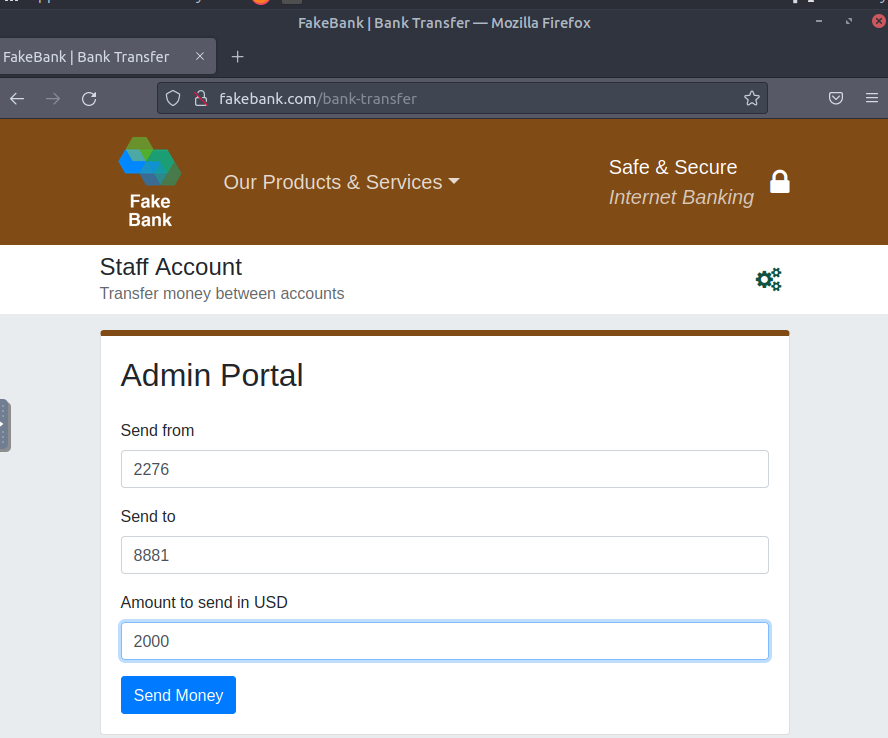Viewport: 888px width, 738px height.
Task: View insecure connection lock info
Action: point(199,98)
